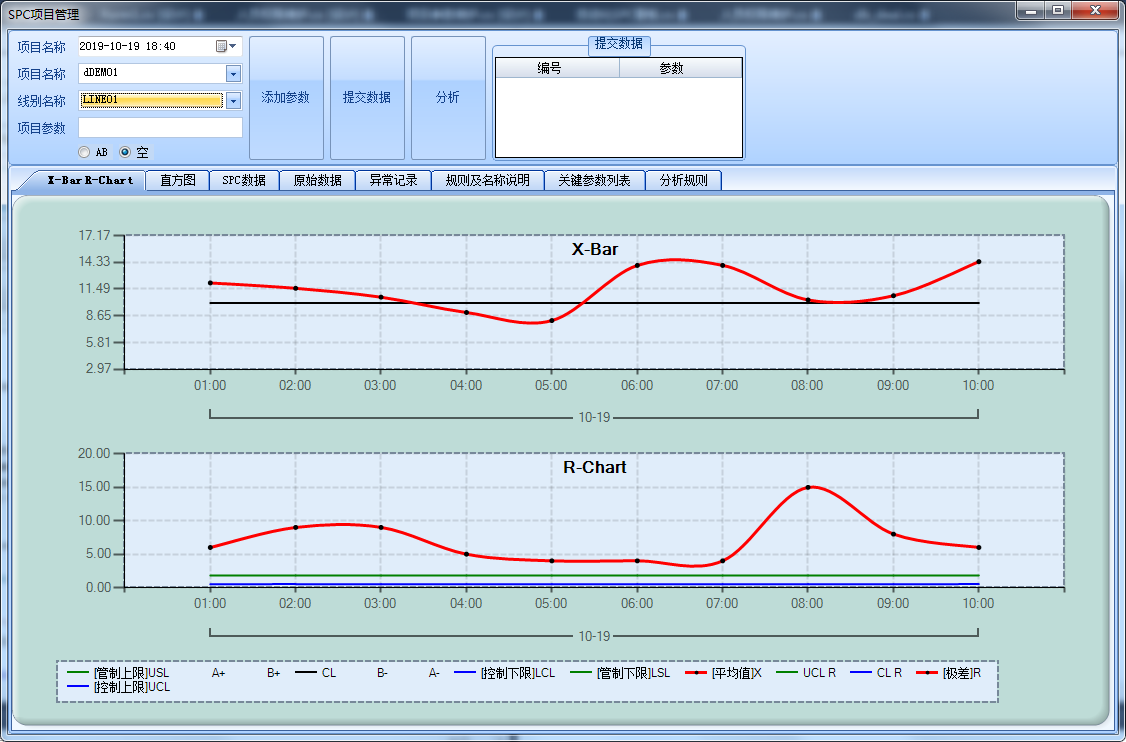
Task: Click the 提交数据 button
Action: (367, 98)
